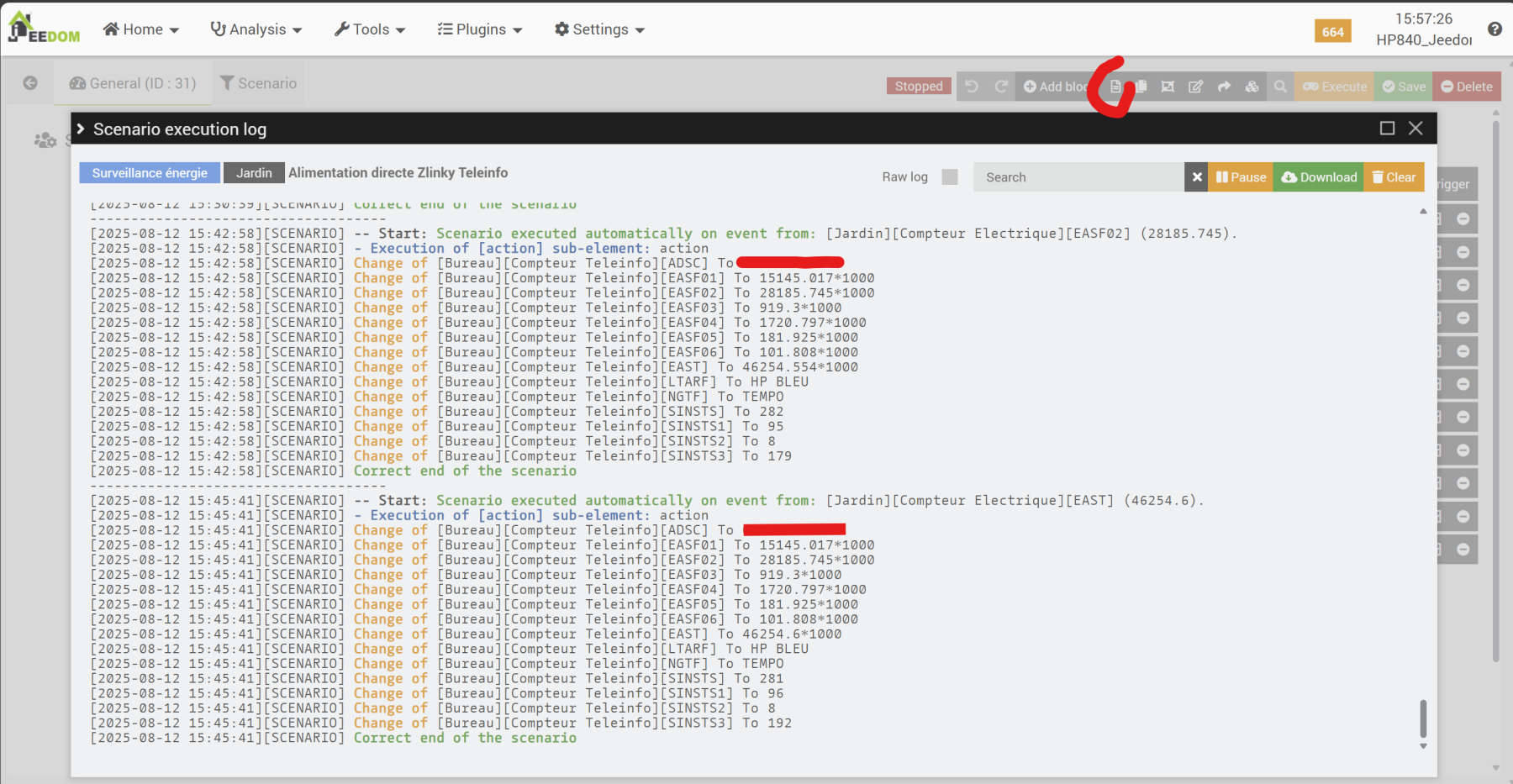The width and height of the screenshot is (1513, 784).
Task: Select the General (ID : 31) tab
Action: 133,83
